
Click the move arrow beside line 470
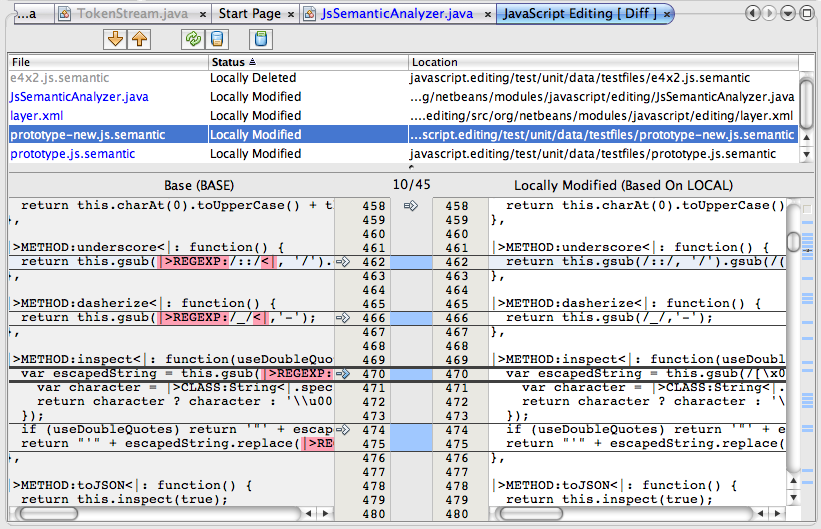click(342, 373)
